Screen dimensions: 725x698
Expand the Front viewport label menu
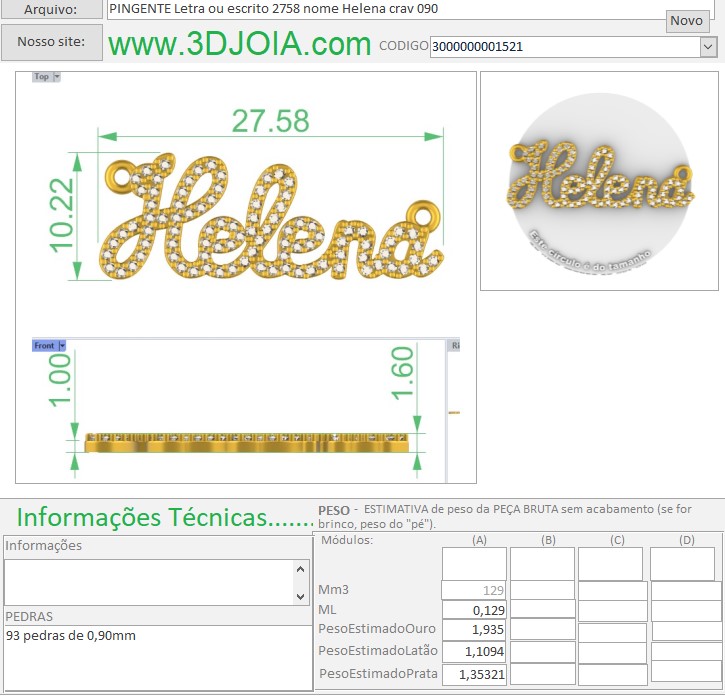(x=61, y=346)
